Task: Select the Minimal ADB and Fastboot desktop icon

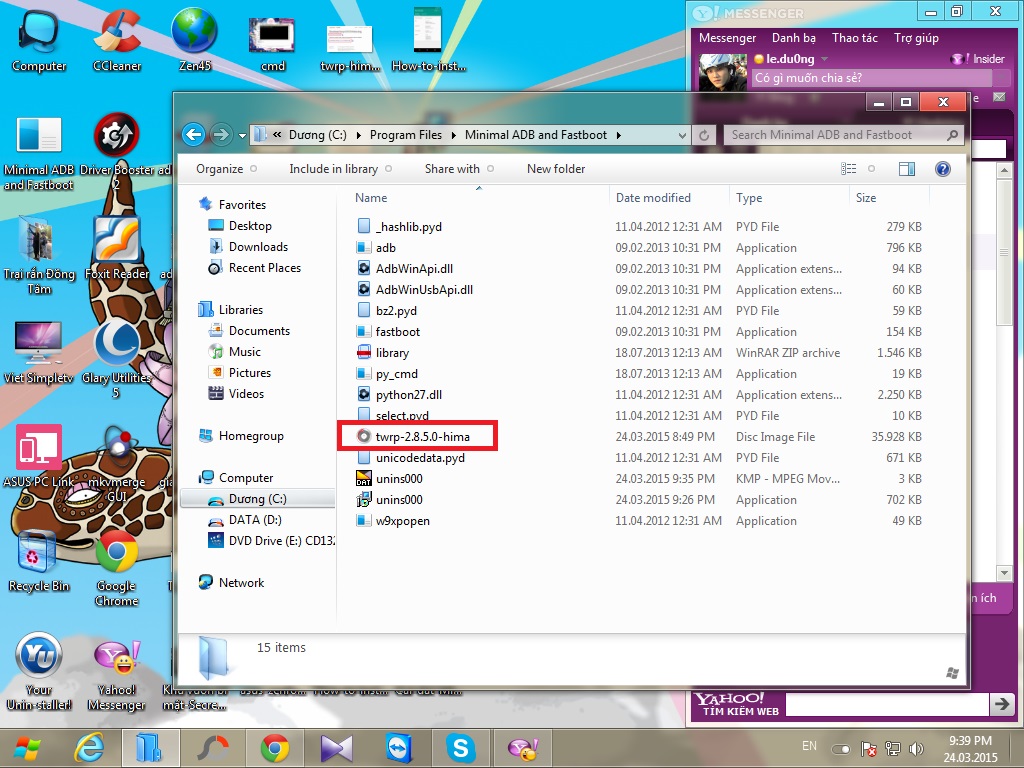Action: (39, 153)
